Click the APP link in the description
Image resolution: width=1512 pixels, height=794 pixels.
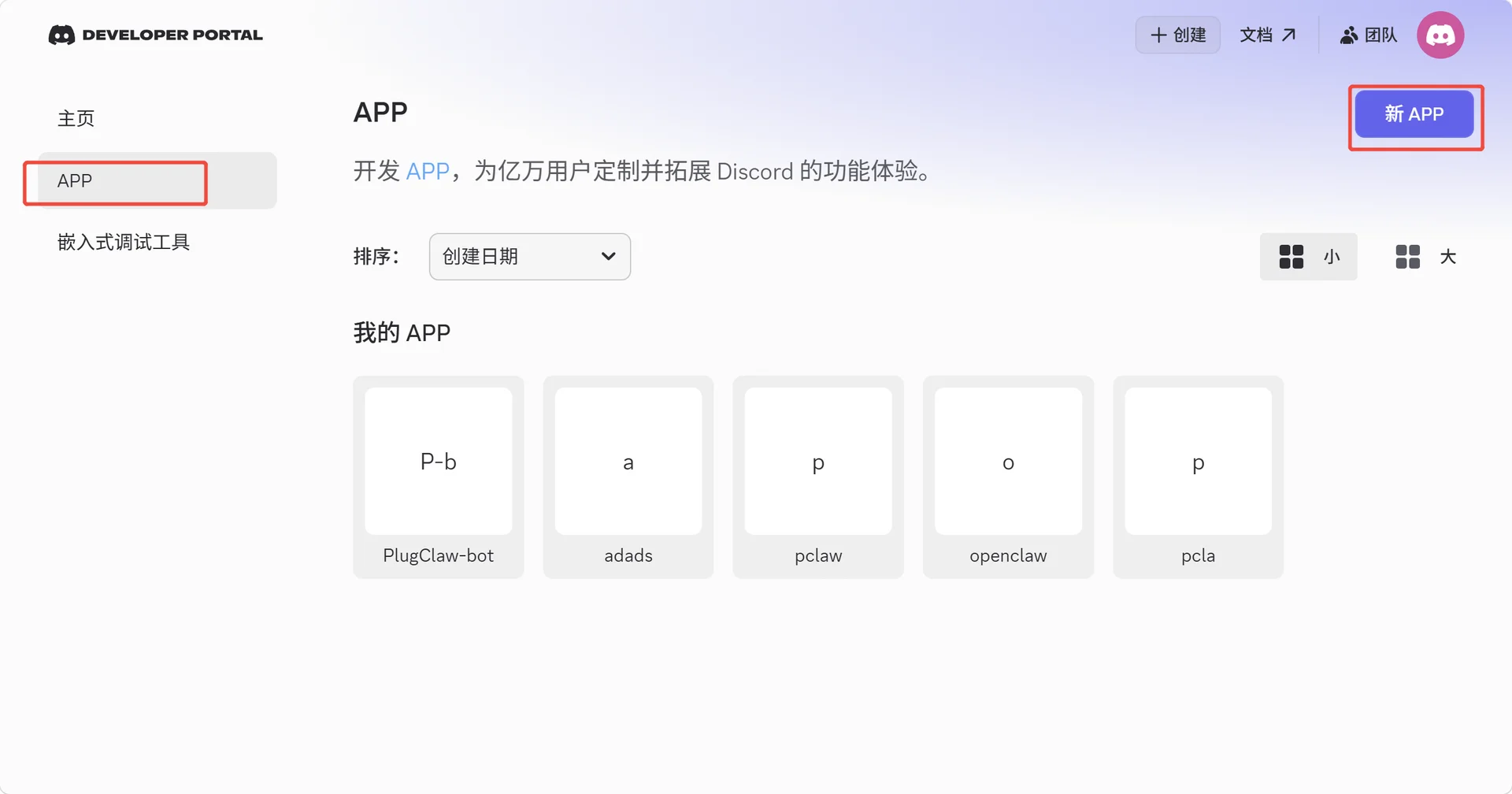pyautogui.click(x=428, y=171)
